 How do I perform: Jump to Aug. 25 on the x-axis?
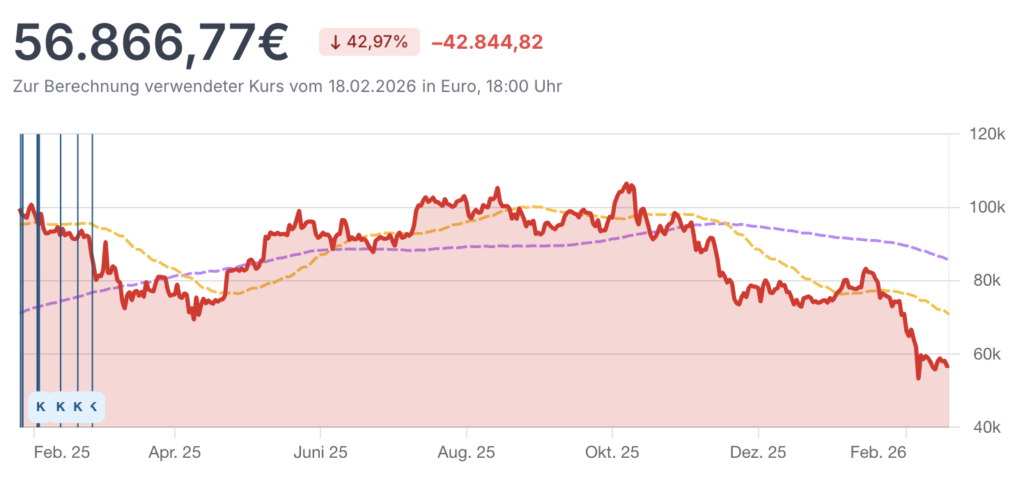468,453
